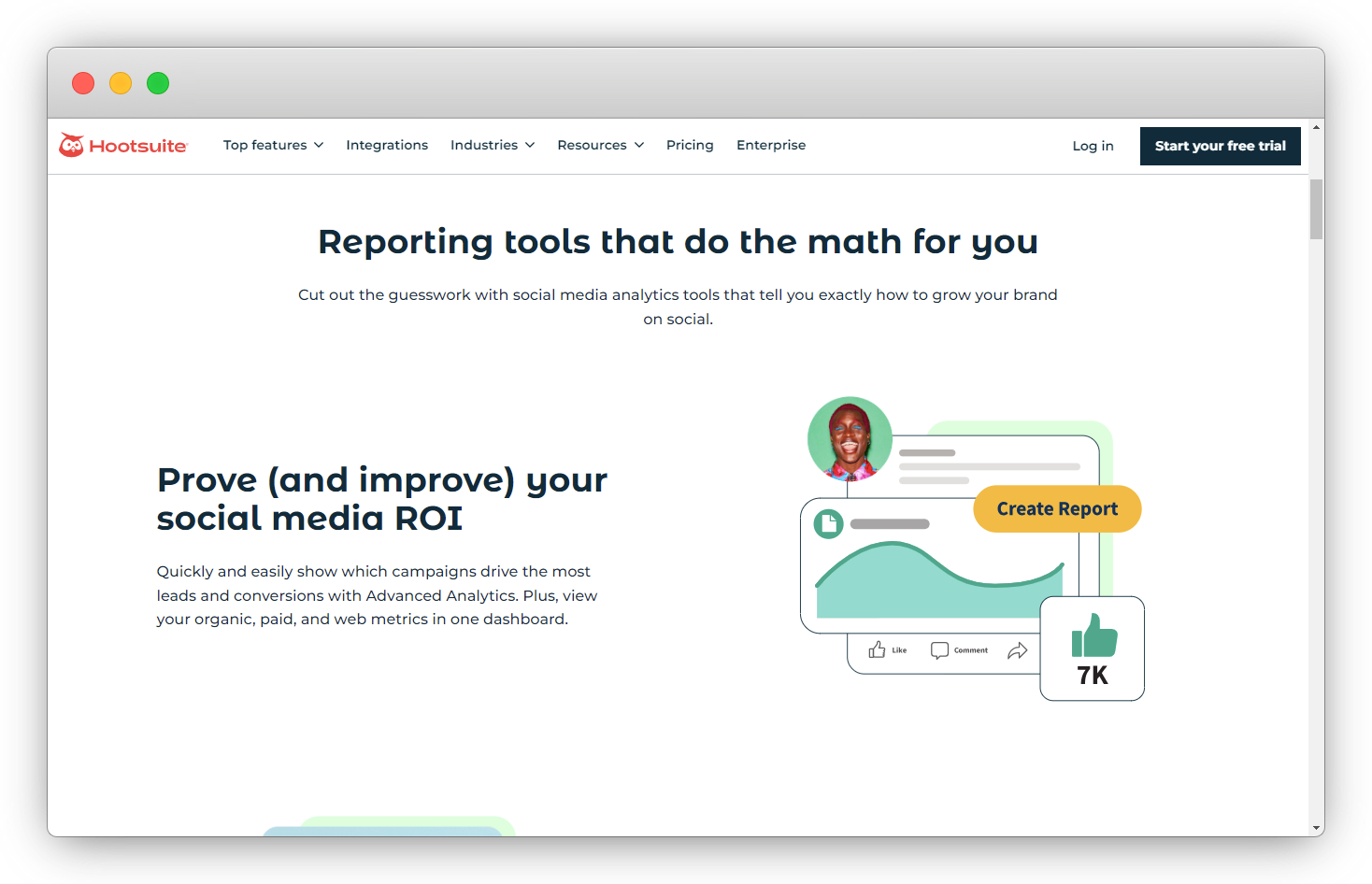
Task: Click the 7K thumbs-up badge
Action: coord(1092,649)
